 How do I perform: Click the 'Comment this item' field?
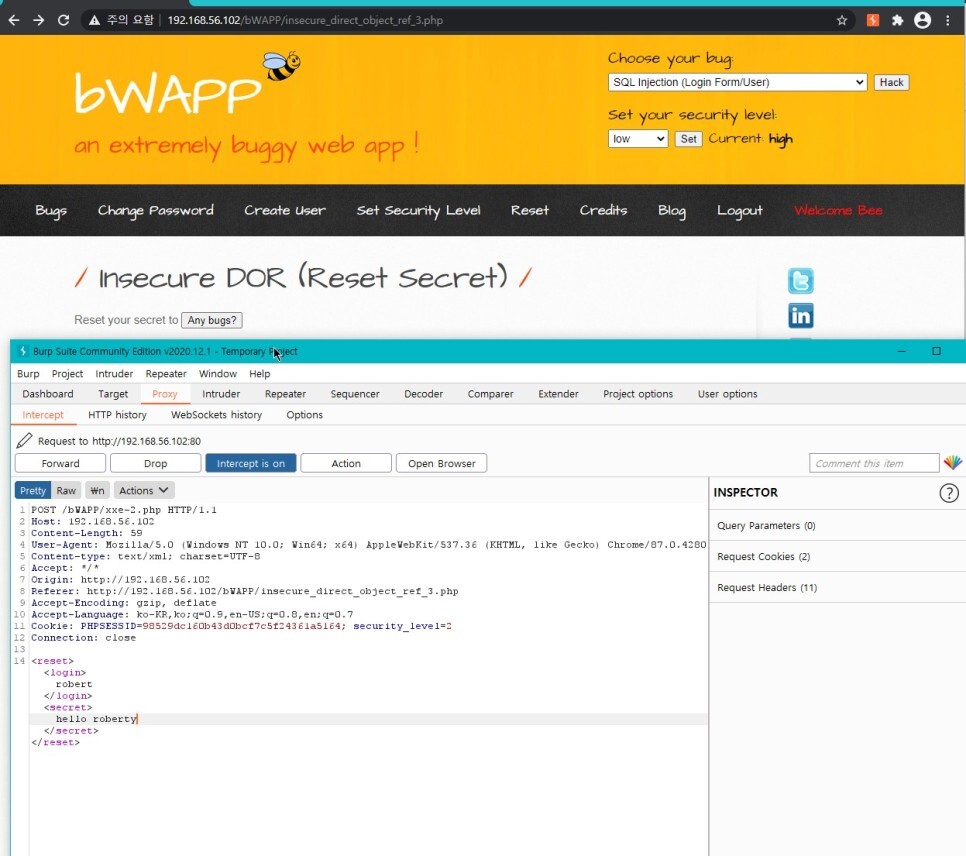click(874, 463)
